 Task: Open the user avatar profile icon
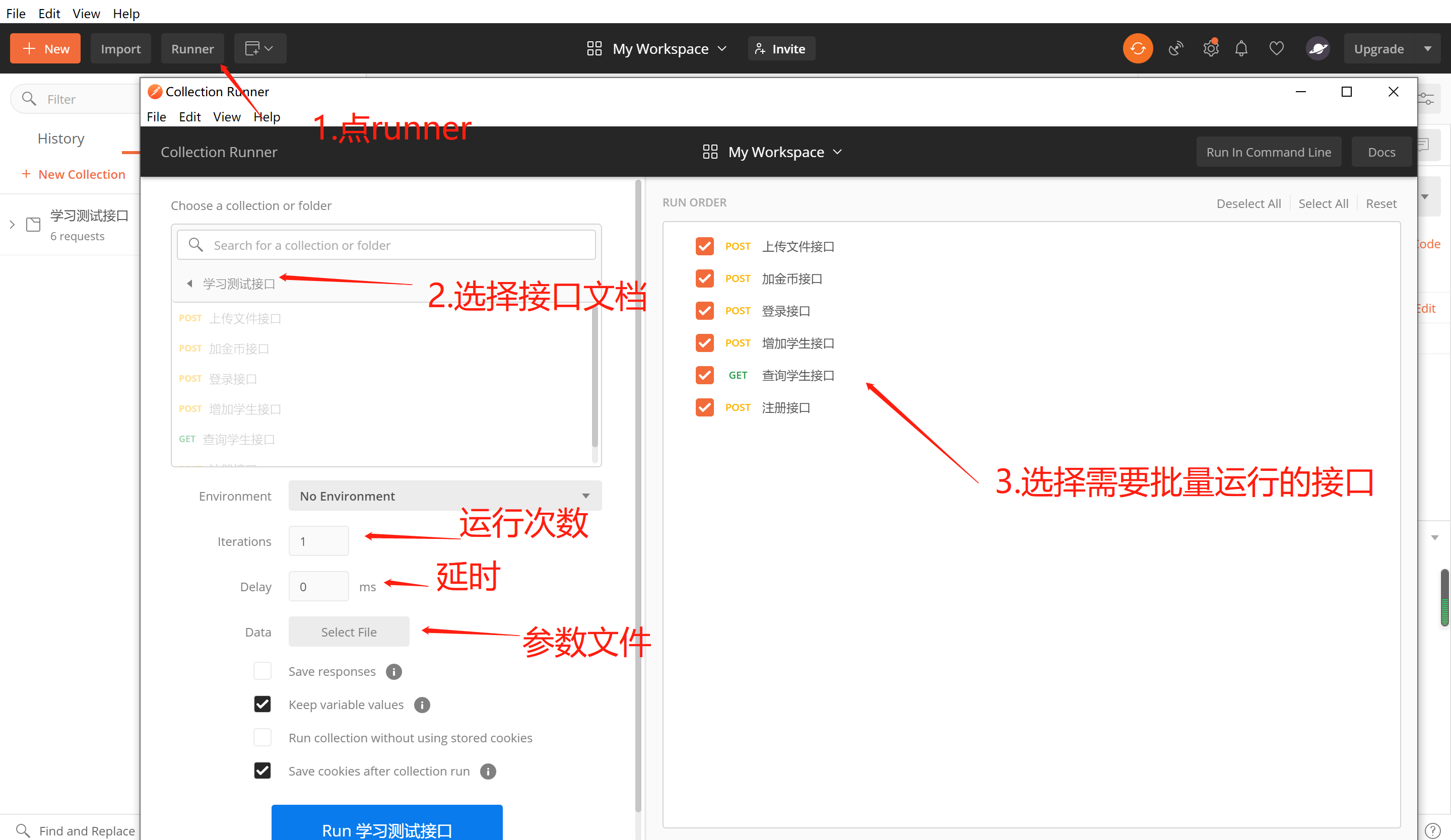click(1317, 49)
